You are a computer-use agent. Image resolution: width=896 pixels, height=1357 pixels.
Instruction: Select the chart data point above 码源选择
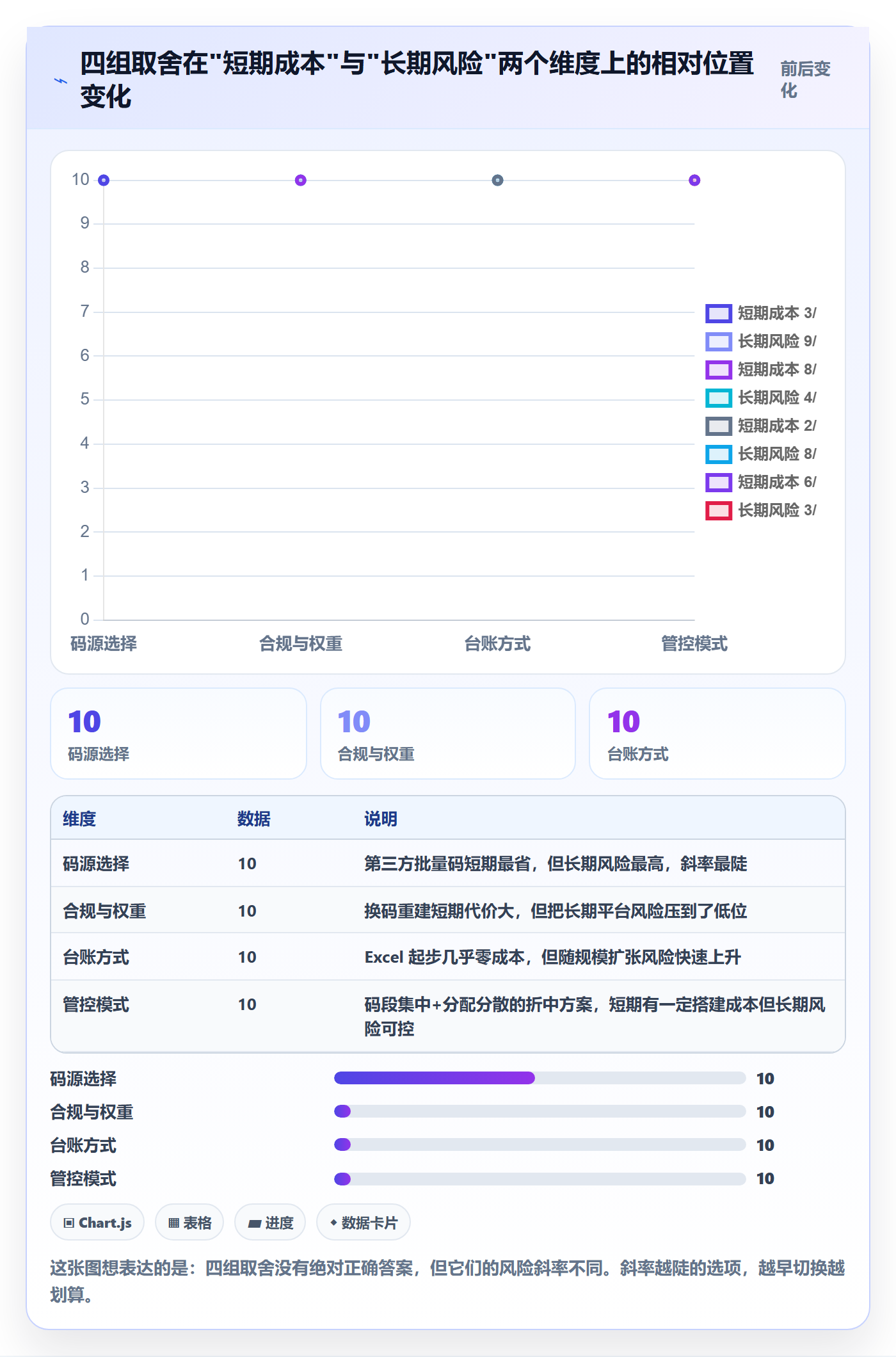coord(104,181)
